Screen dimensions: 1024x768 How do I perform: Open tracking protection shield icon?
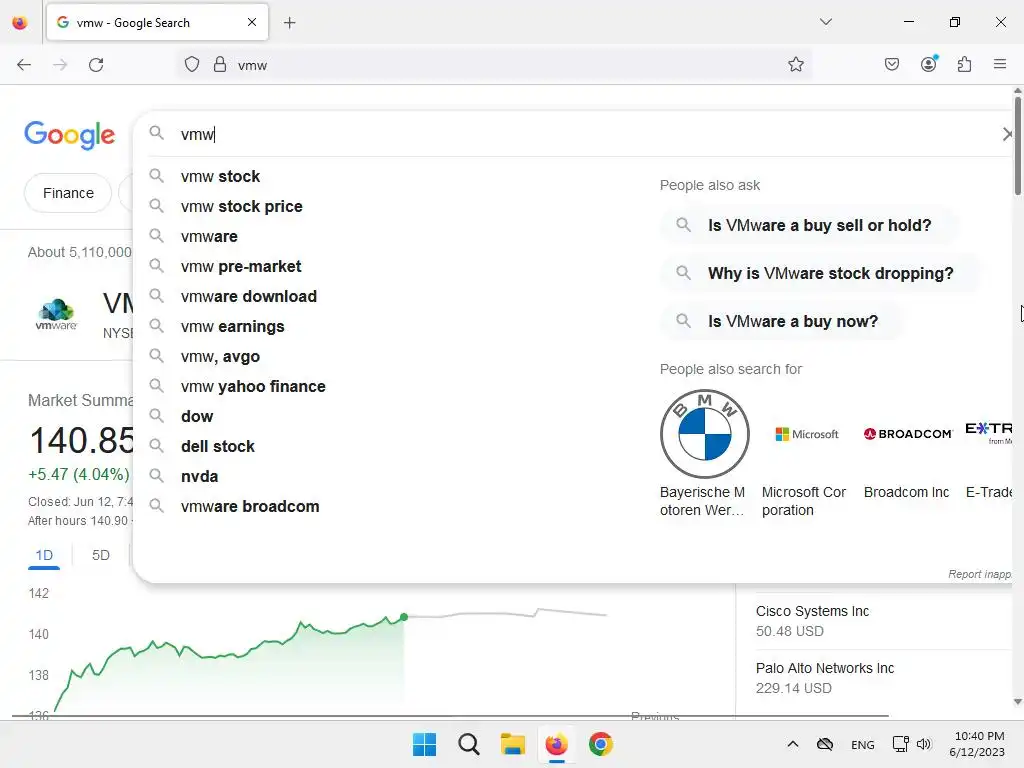pos(191,65)
